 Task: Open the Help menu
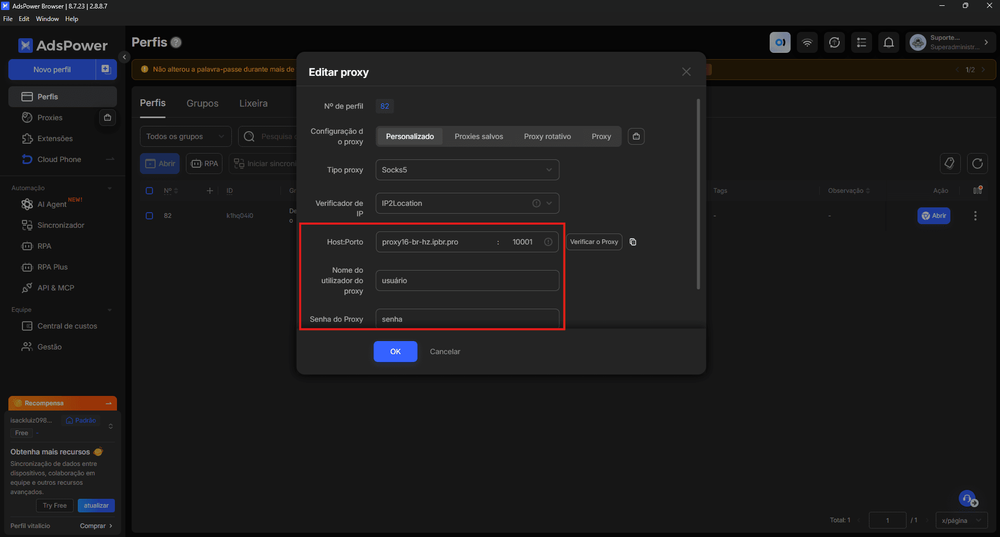[x=71, y=19]
